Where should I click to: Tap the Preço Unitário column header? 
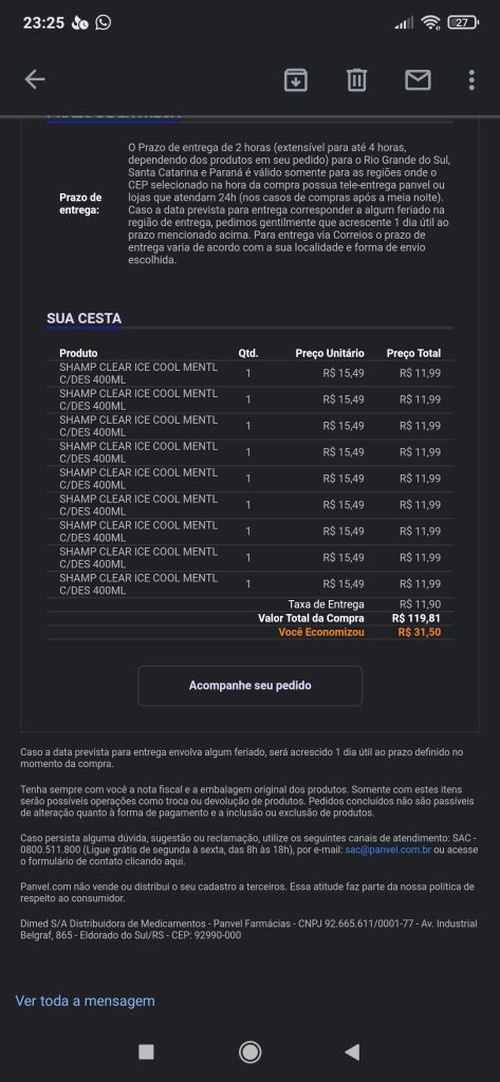pos(330,353)
